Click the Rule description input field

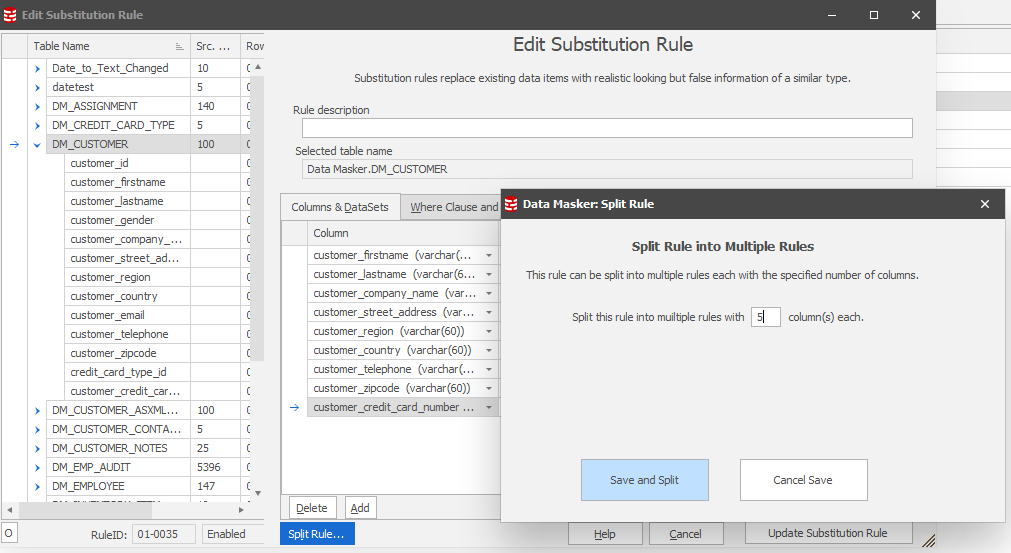(x=607, y=128)
